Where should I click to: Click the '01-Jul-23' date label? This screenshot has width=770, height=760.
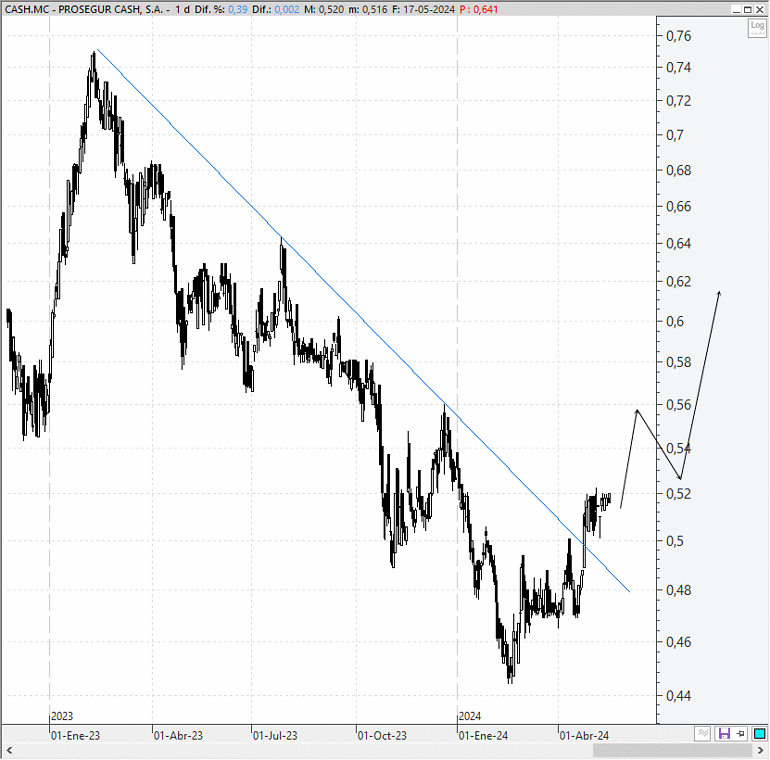[275, 735]
